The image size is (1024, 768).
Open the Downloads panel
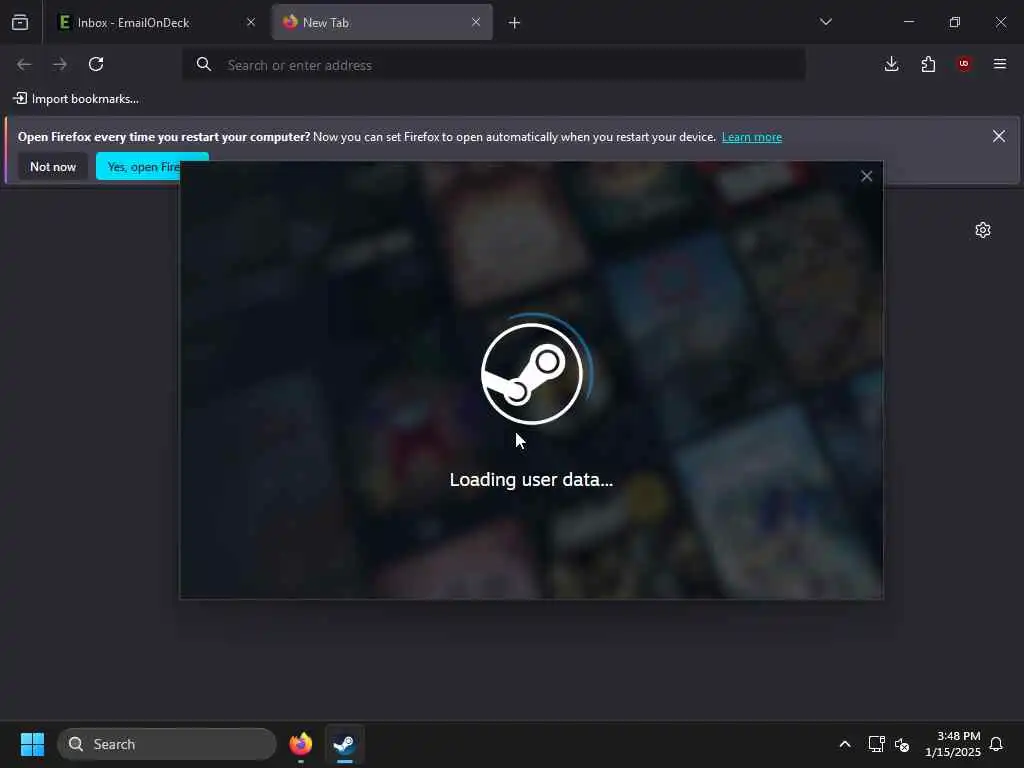[891, 64]
